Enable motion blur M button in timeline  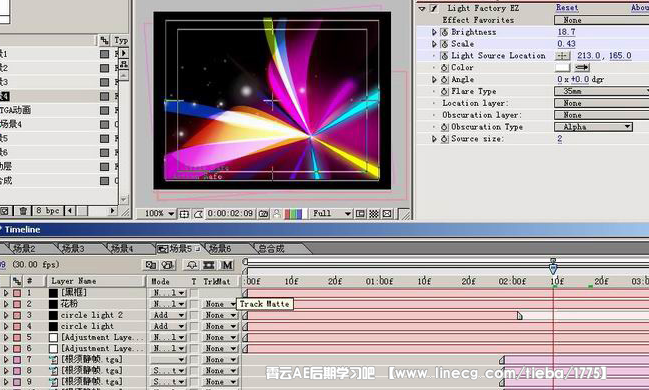pos(227,265)
